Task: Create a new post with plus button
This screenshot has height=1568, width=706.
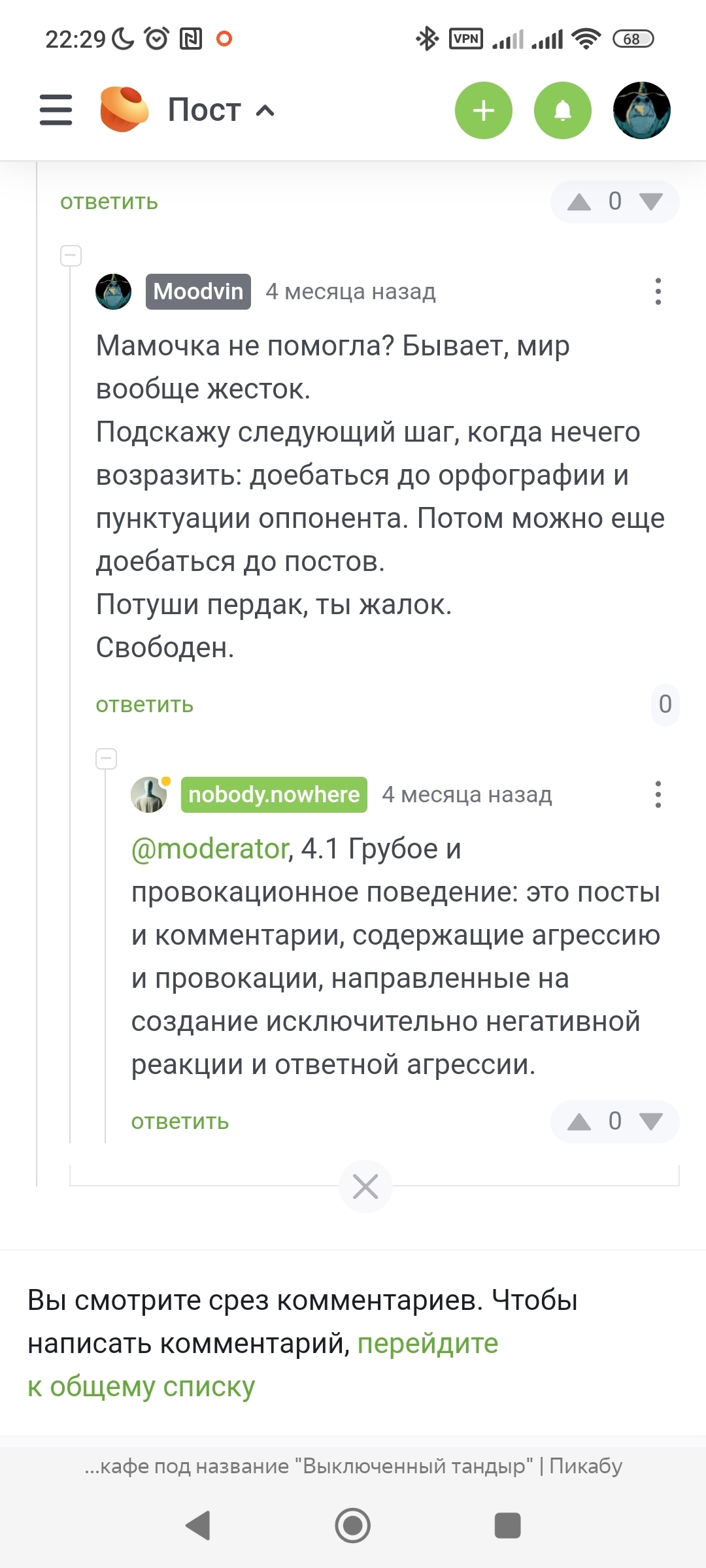Action: coord(483,110)
